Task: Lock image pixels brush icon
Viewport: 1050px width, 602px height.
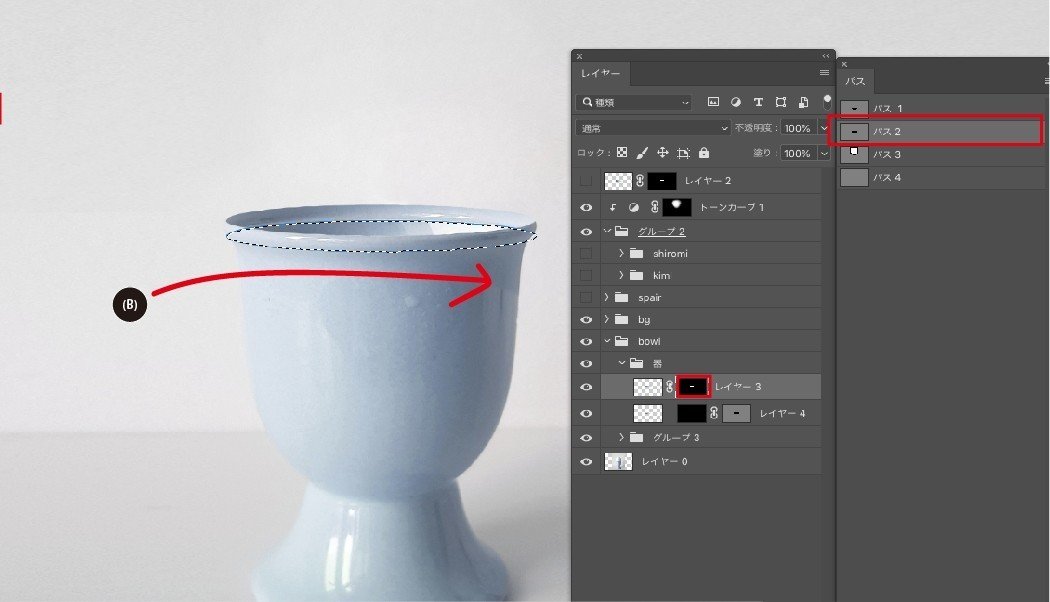Action: coord(642,153)
